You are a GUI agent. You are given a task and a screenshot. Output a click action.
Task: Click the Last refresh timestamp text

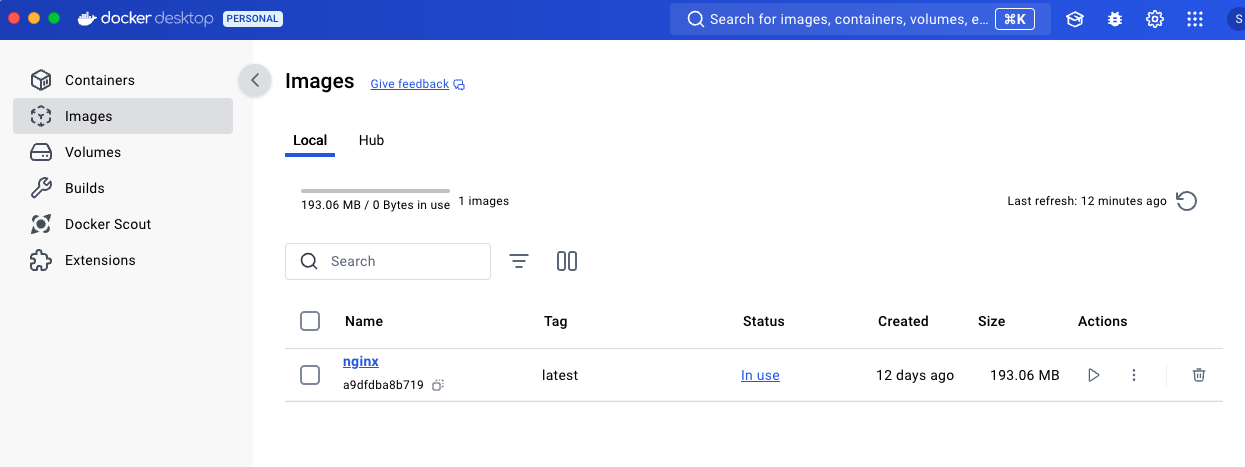1087,201
